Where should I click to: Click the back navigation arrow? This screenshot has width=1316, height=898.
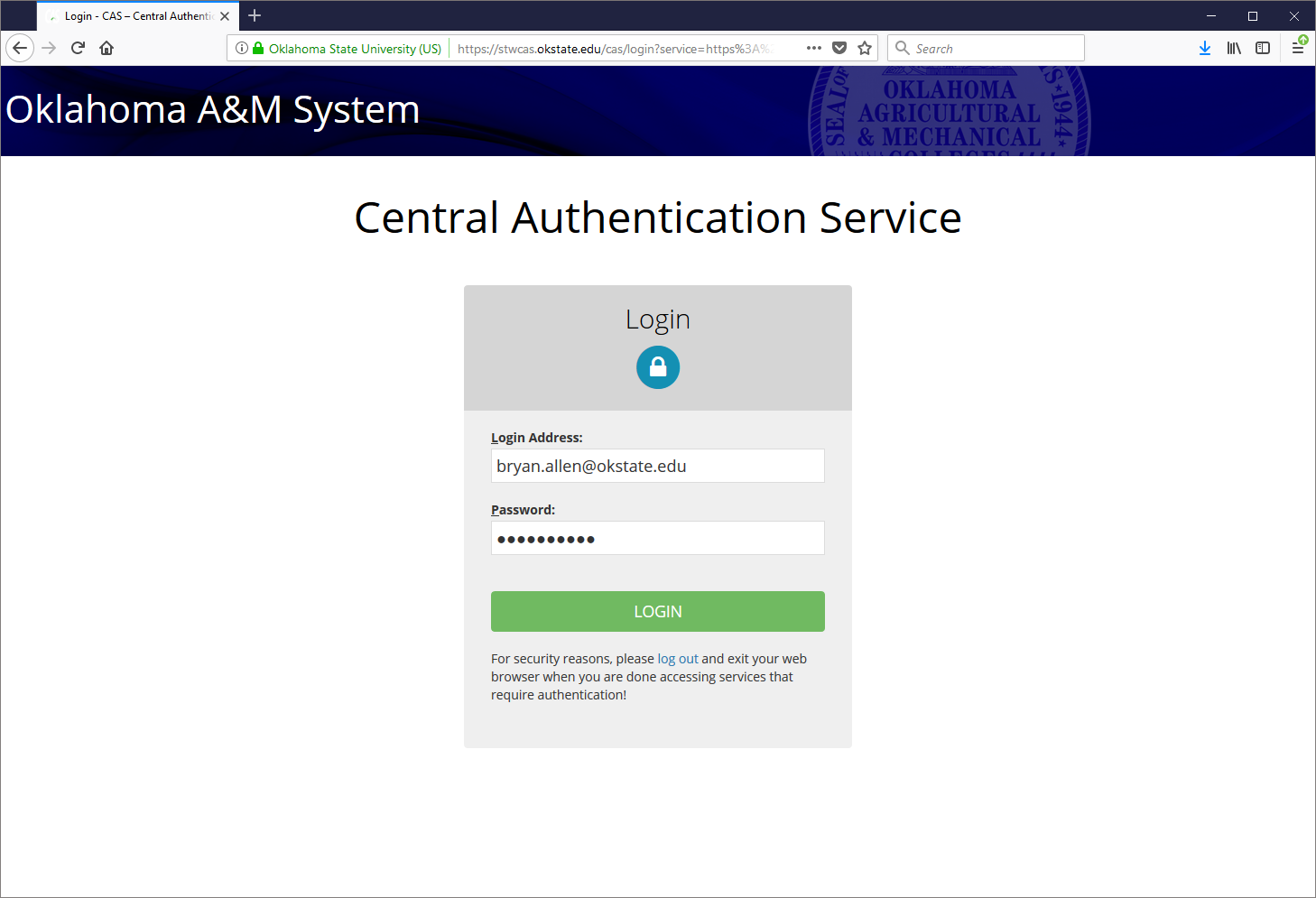pos(20,47)
